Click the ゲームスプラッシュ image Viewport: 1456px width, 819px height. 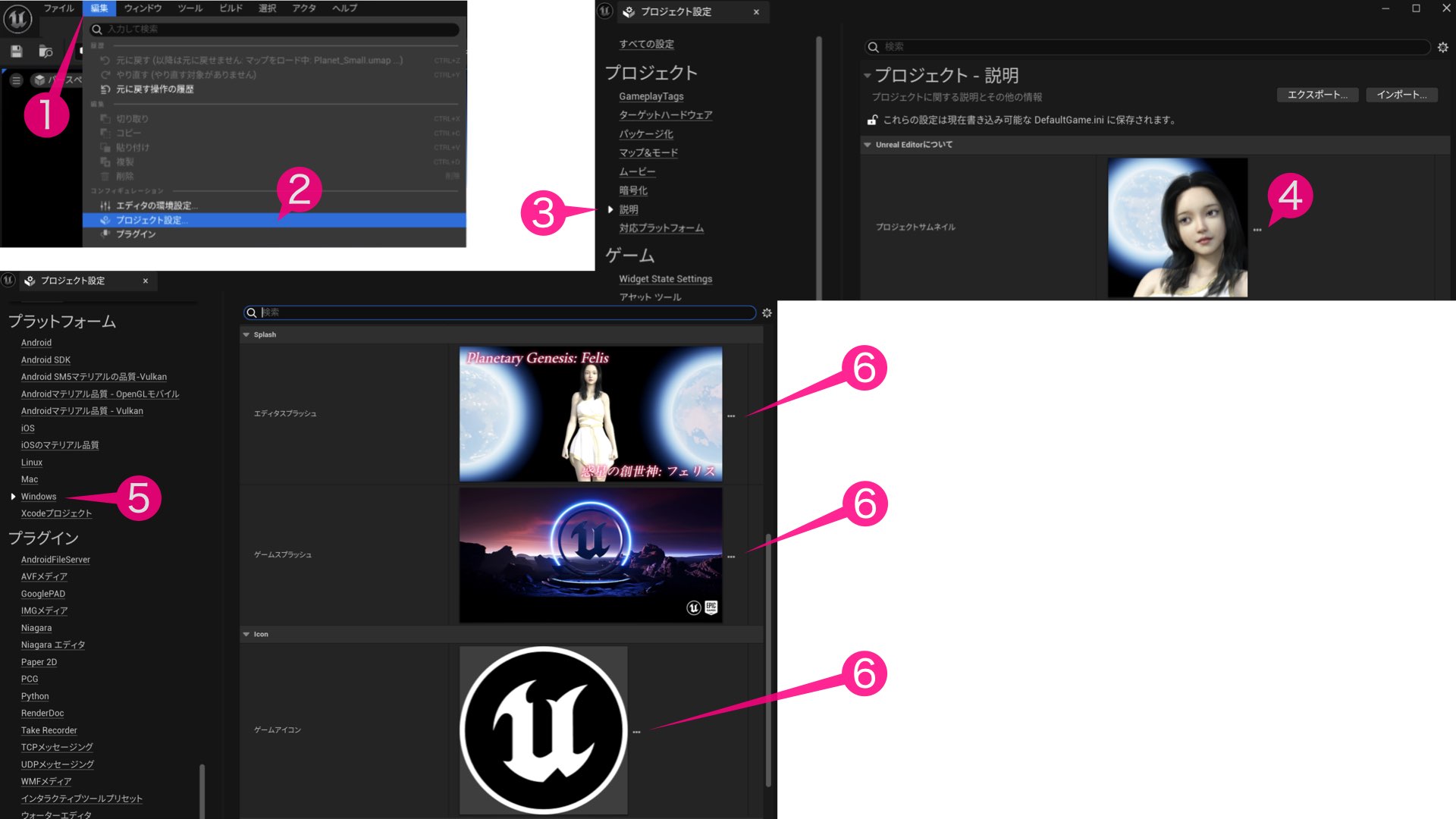point(591,555)
